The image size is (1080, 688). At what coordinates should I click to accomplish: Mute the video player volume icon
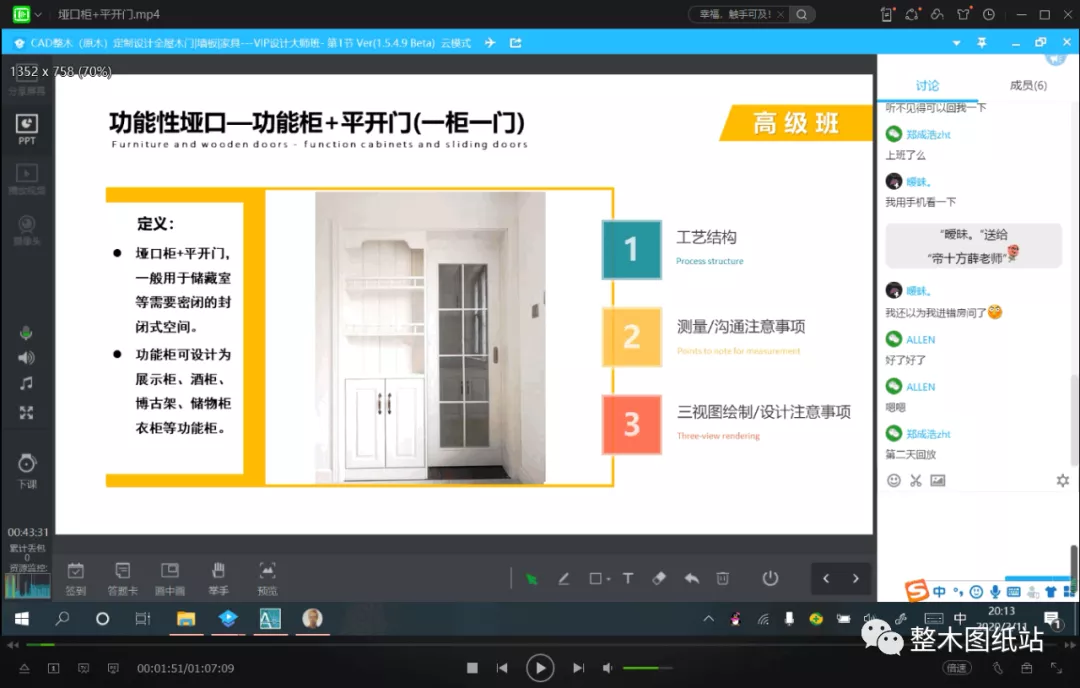tap(607, 668)
